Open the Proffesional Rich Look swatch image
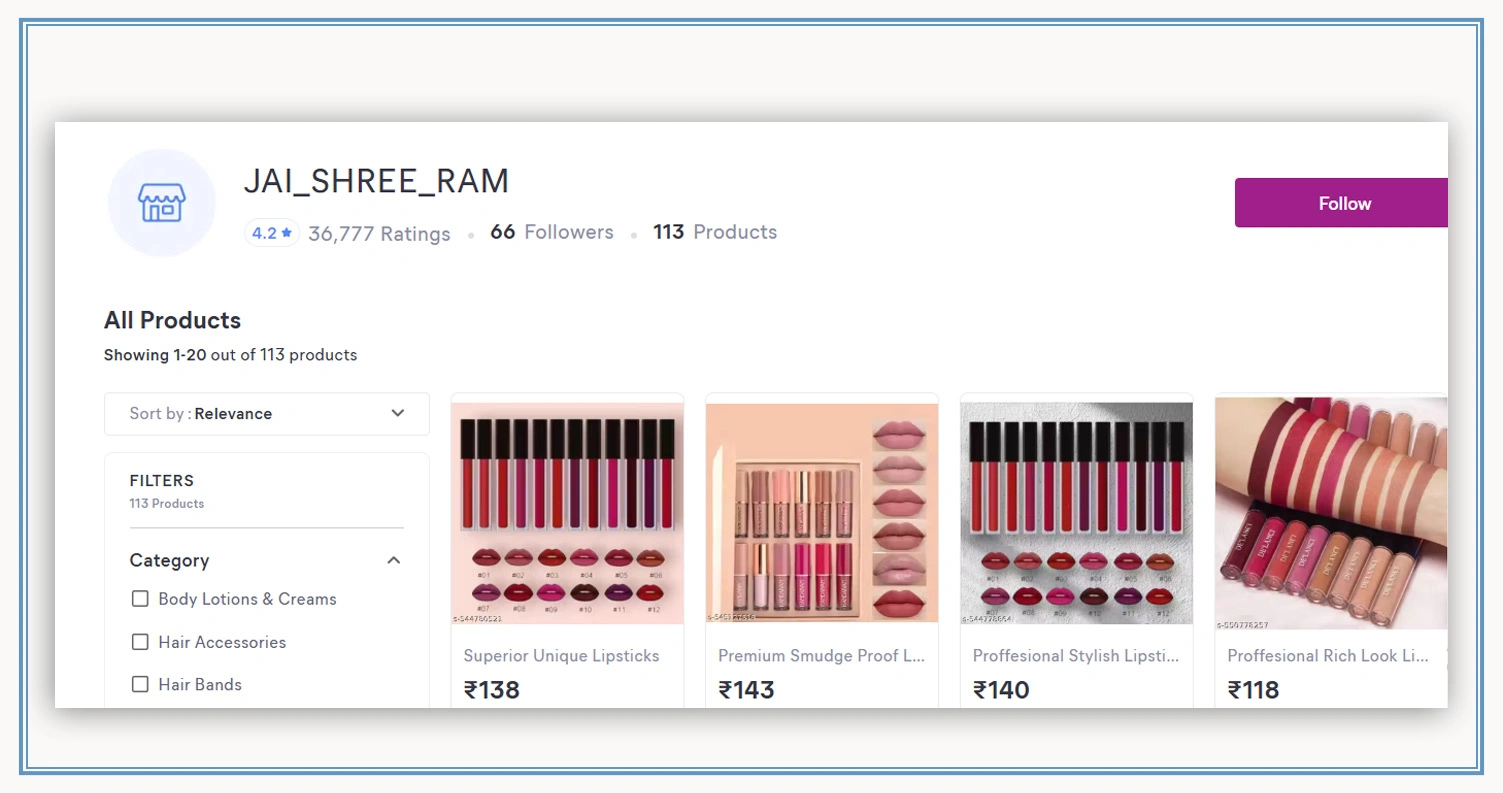This screenshot has height=793, width=1503. tap(1331, 514)
